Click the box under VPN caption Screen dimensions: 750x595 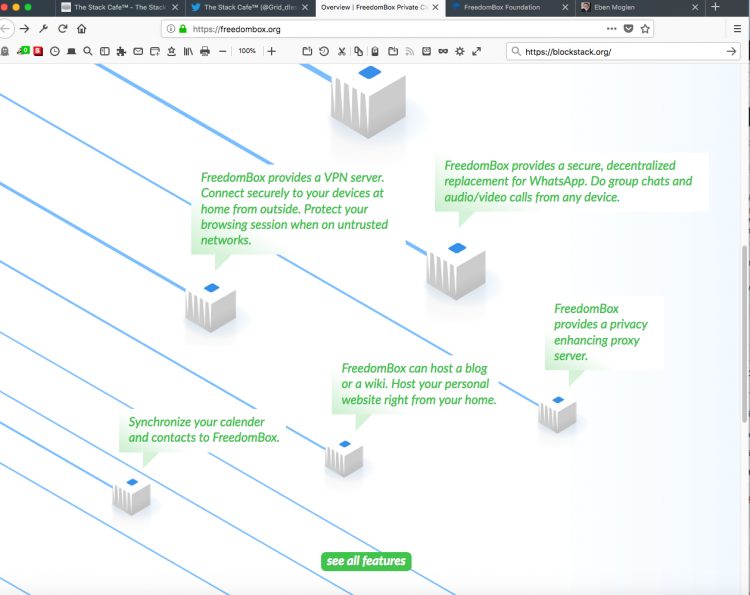point(210,306)
